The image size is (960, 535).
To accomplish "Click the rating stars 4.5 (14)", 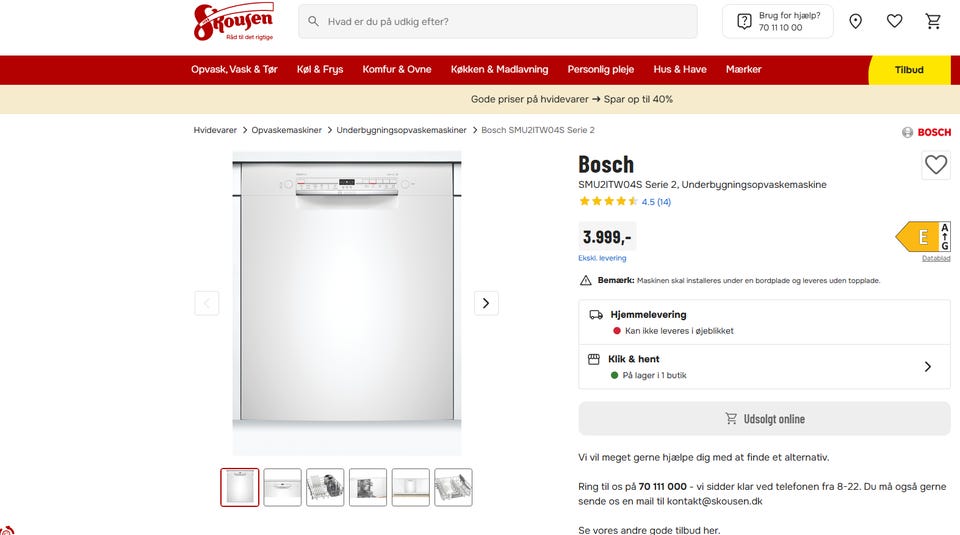I will (624, 201).
